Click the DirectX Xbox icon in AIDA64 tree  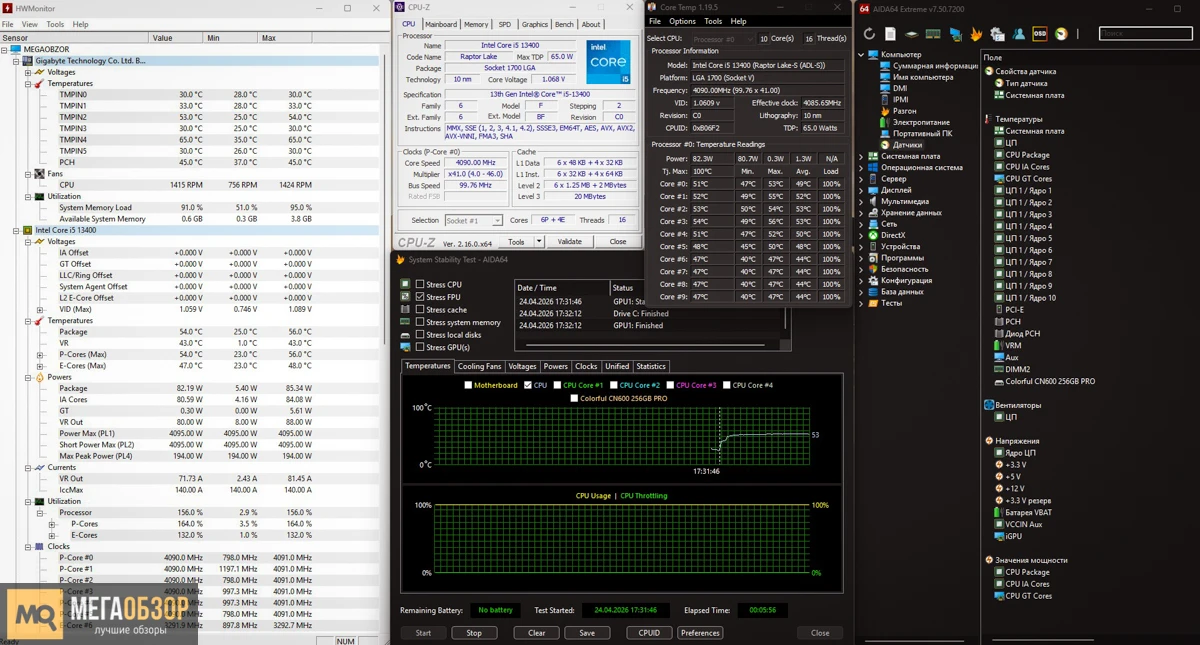[873, 235]
